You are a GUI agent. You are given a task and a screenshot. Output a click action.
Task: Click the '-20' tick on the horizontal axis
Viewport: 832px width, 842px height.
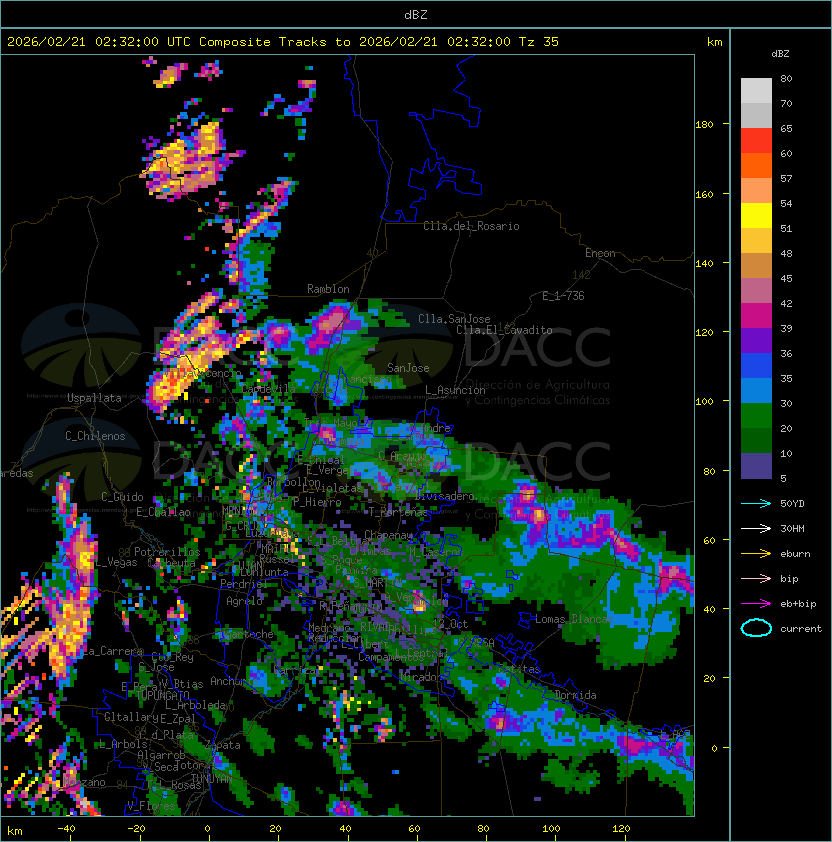point(136,829)
